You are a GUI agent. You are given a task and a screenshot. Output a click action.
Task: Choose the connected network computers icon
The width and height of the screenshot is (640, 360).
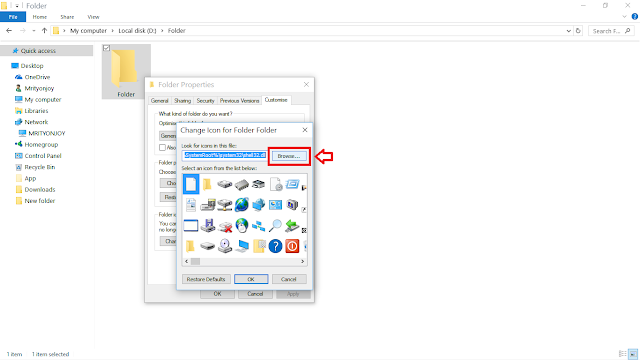[x=258, y=225]
